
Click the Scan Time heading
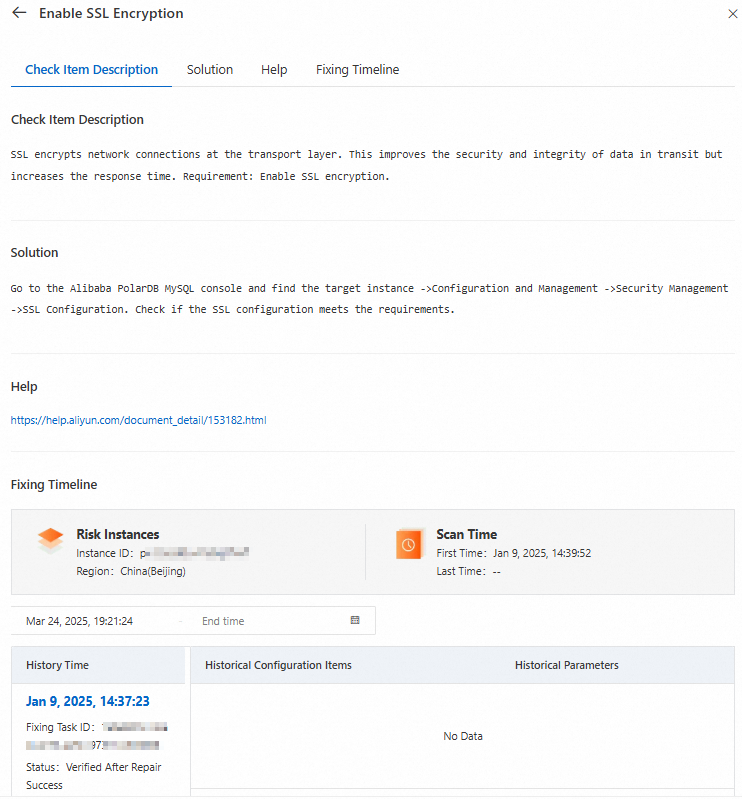coord(466,534)
